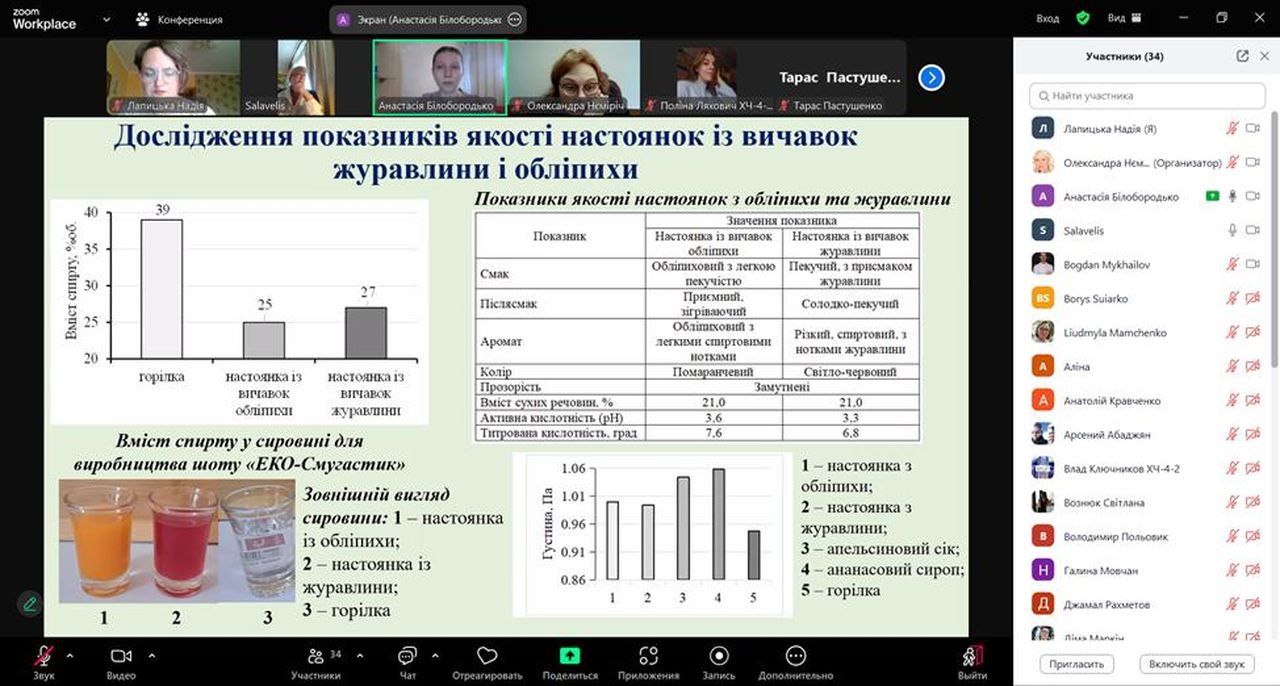
Task: Click camera-off icon for Liudmyla Mamchenko
Action: (1252, 333)
